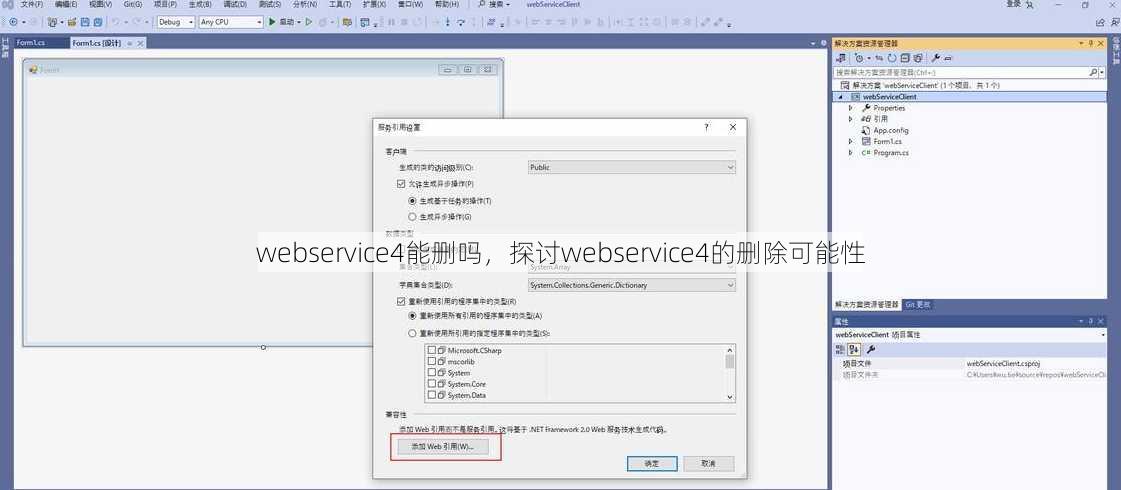The image size is (1121, 490).
Task: Check the Microsoft.CSharp assembly checkbox
Action: click(x=431, y=351)
